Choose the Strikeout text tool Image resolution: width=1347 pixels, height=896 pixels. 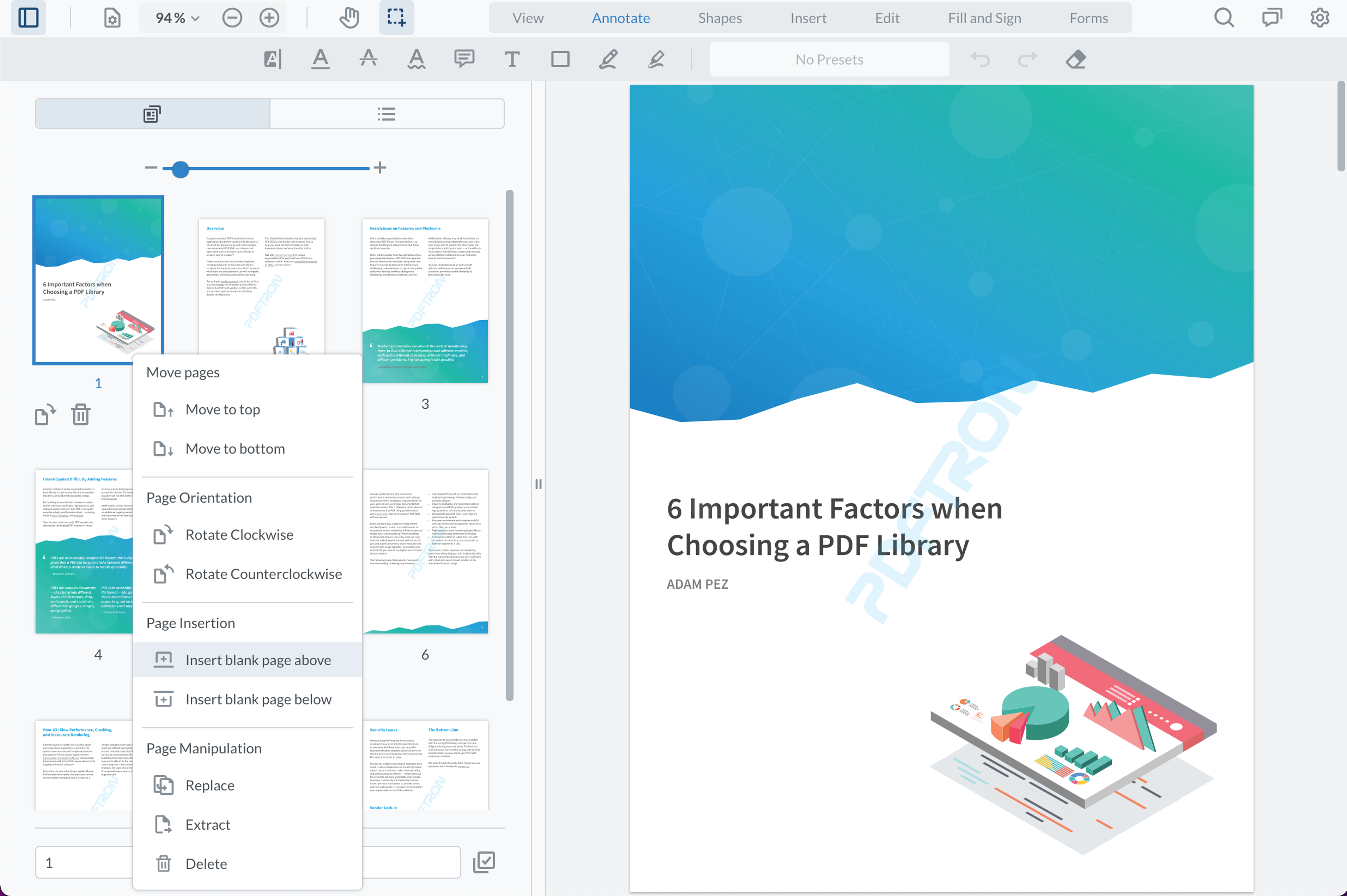(x=368, y=59)
